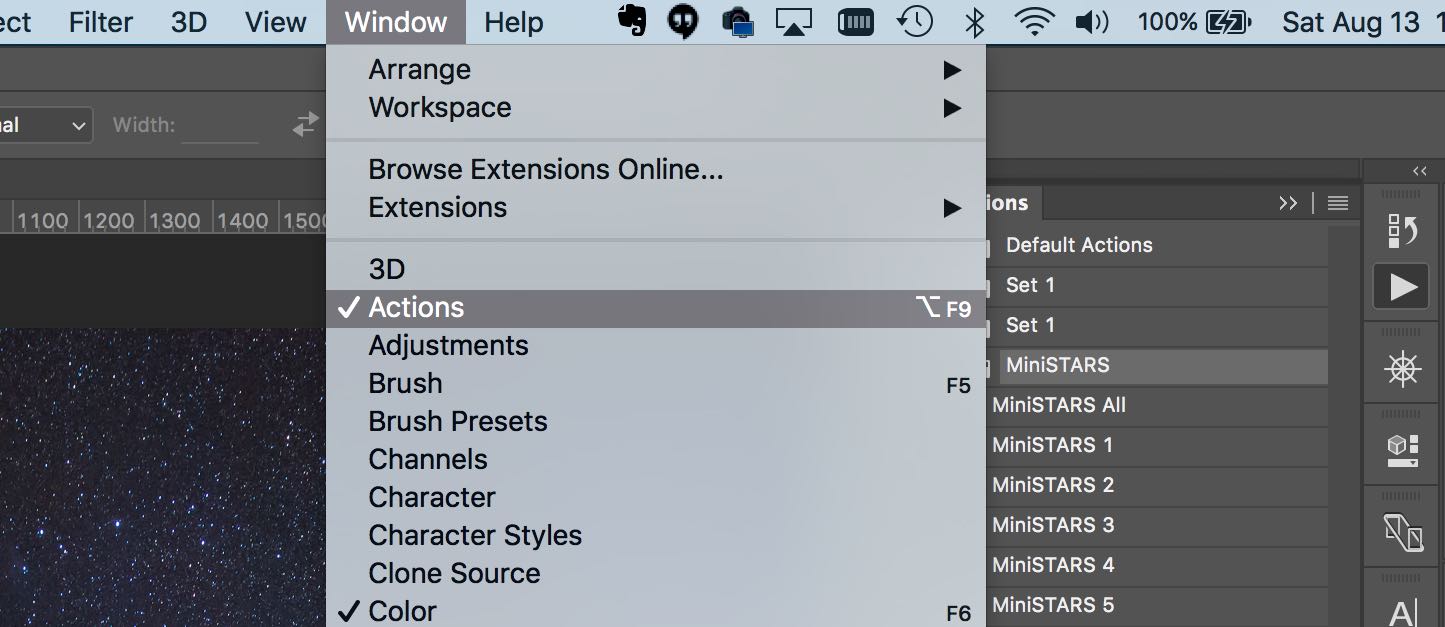Image resolution: width=1445 pixels, height=627 pixels.
Task: Select the MiniSTARS 4 action
Action: [1157, 565]
